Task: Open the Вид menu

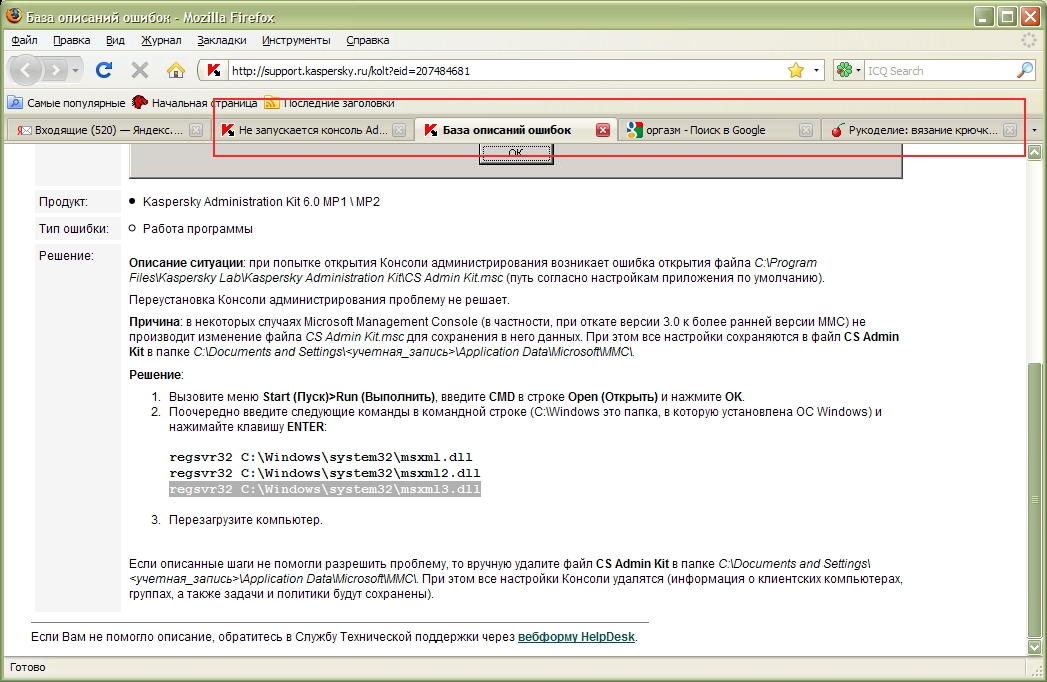Action: click(x=116, y=40)
